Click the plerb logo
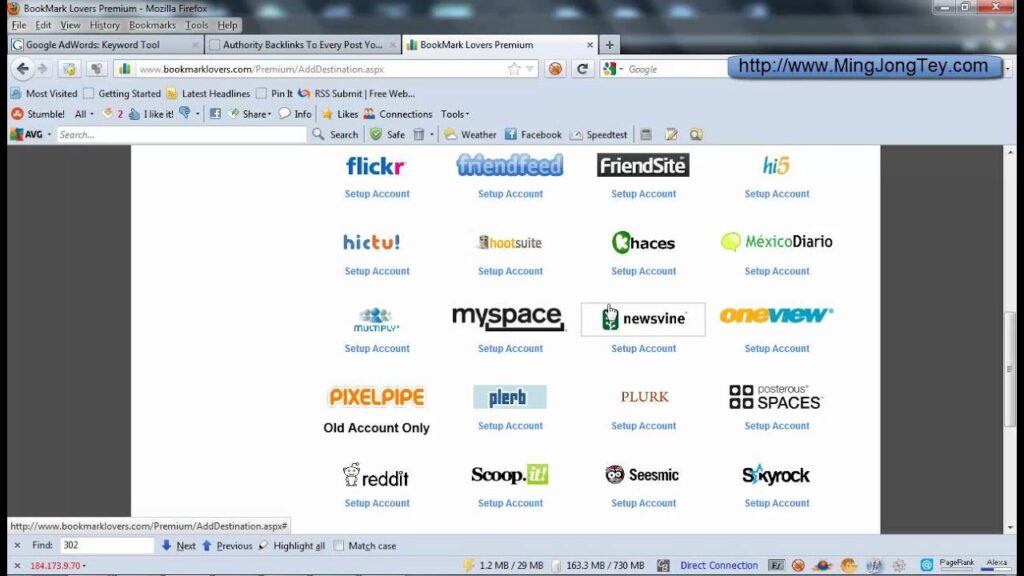The width and height of the screenshot is (1024, 576). click(510, 396)
